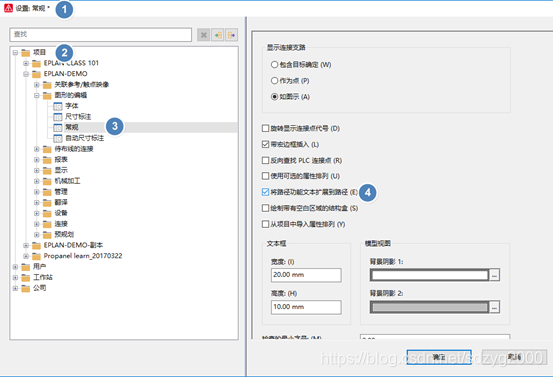Select the 如图示 (A) radio option
Screen dimensions: 553x377
point(274,97)
